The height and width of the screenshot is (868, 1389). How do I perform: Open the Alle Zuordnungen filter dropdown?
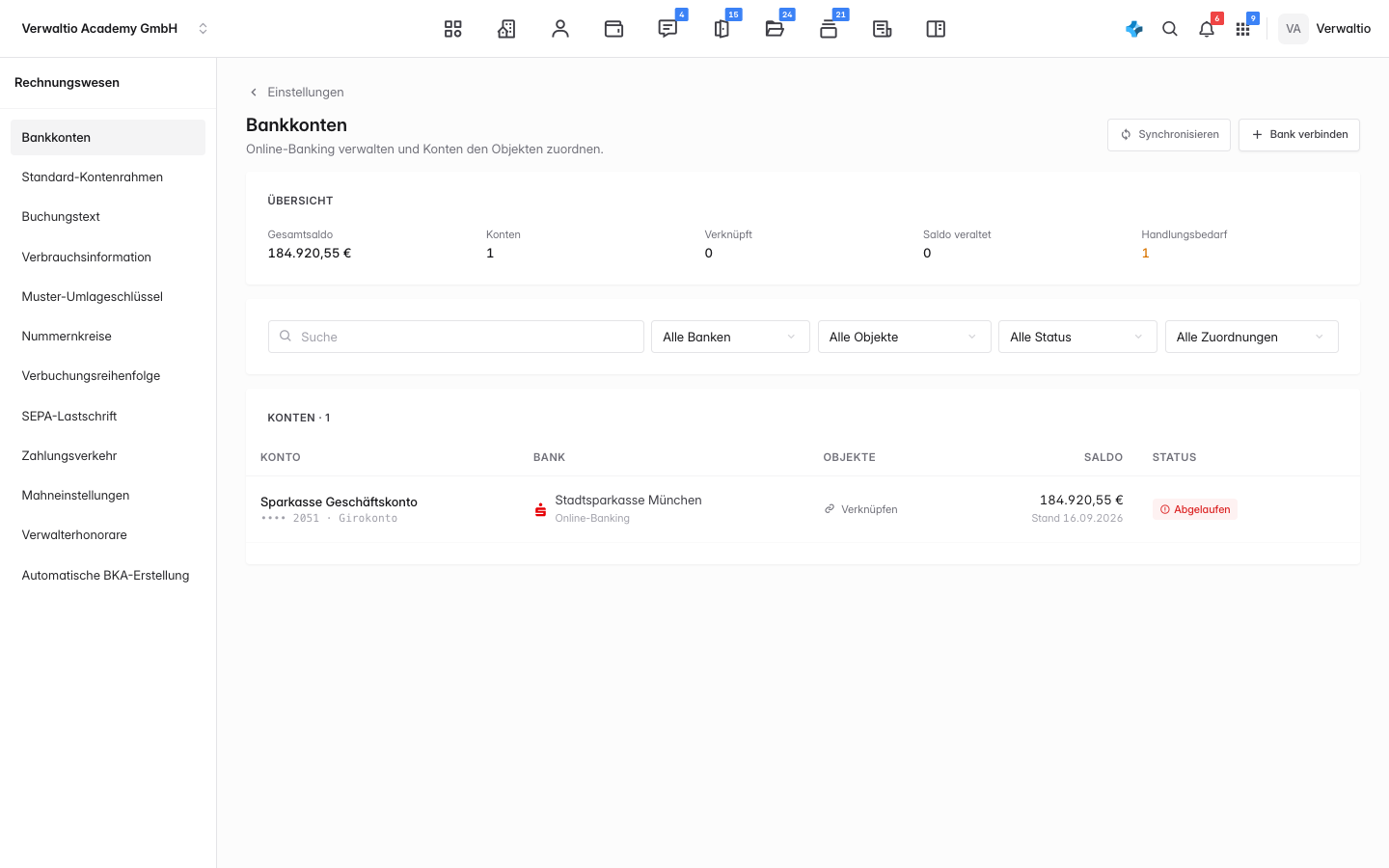click(x=1251, y=337)
